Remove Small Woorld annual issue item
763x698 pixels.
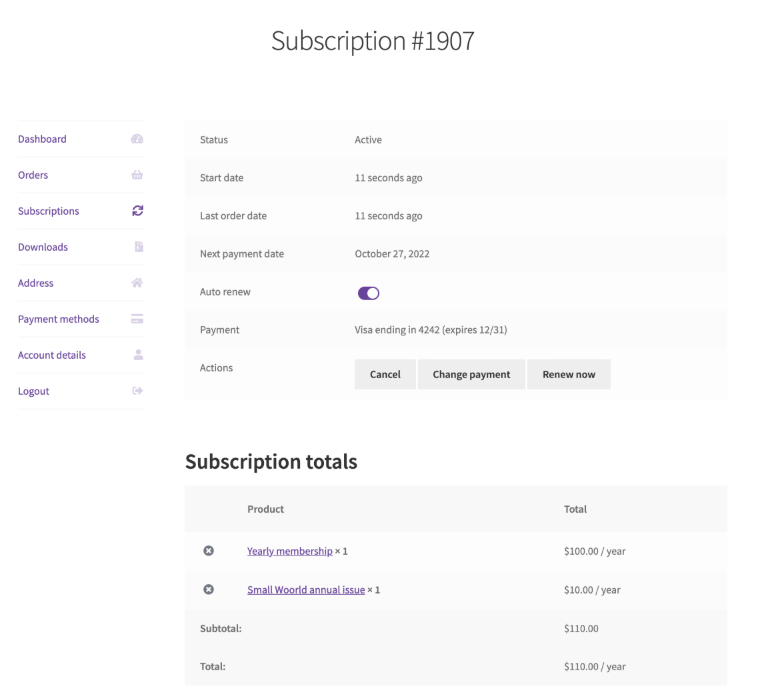(208, 590)
